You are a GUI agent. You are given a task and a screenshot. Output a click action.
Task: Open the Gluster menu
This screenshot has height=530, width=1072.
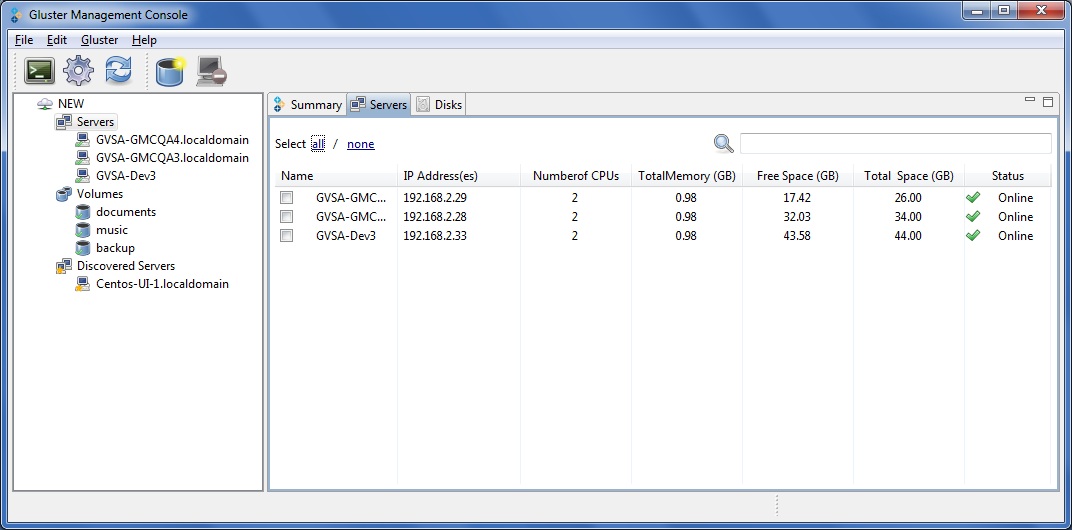pos(99,40)
